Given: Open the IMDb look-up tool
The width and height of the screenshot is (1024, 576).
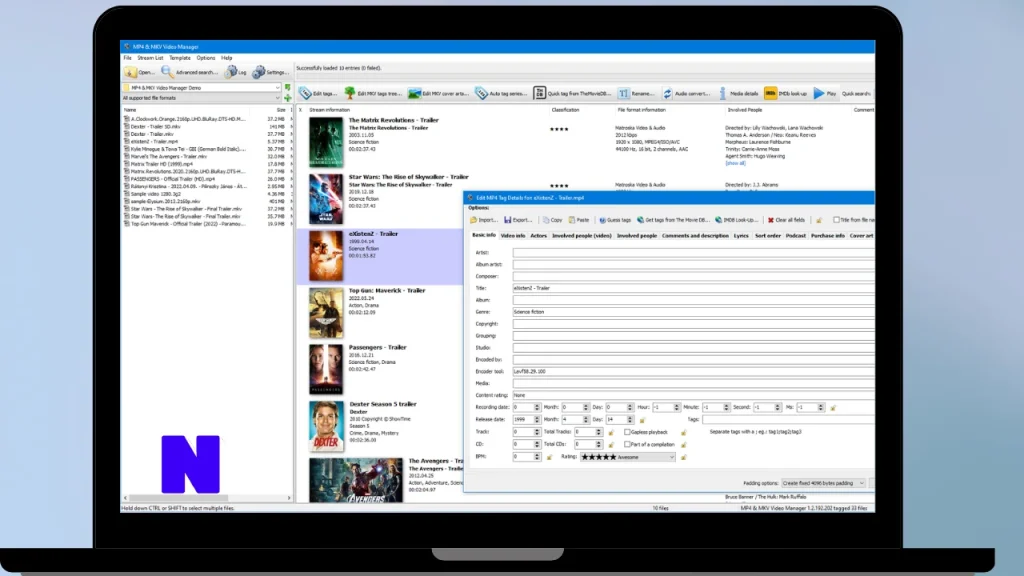Looking at the screenshot, I should tap(786, 93).
